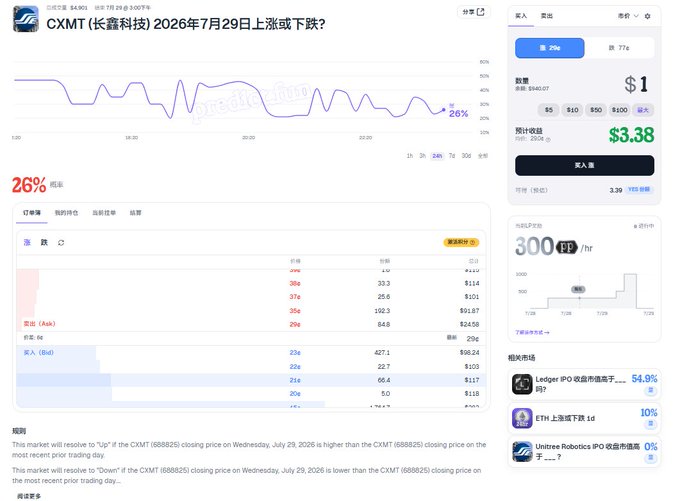The image size is (680, 501).
Task: Open the ETH up or down 1d market
Action: pyautogui.click(x=585, y=418)
